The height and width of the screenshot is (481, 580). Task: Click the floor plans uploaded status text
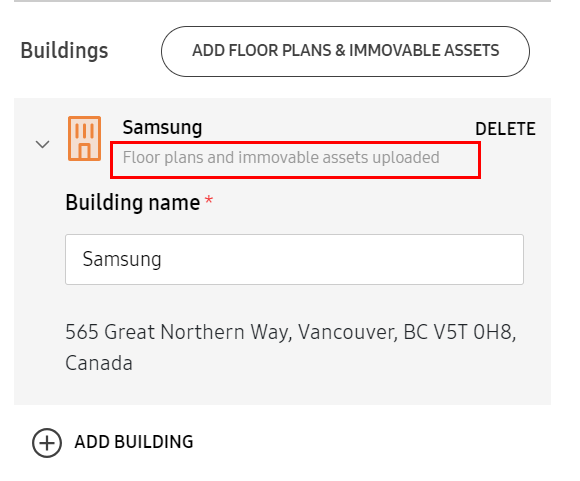point(281,158)
